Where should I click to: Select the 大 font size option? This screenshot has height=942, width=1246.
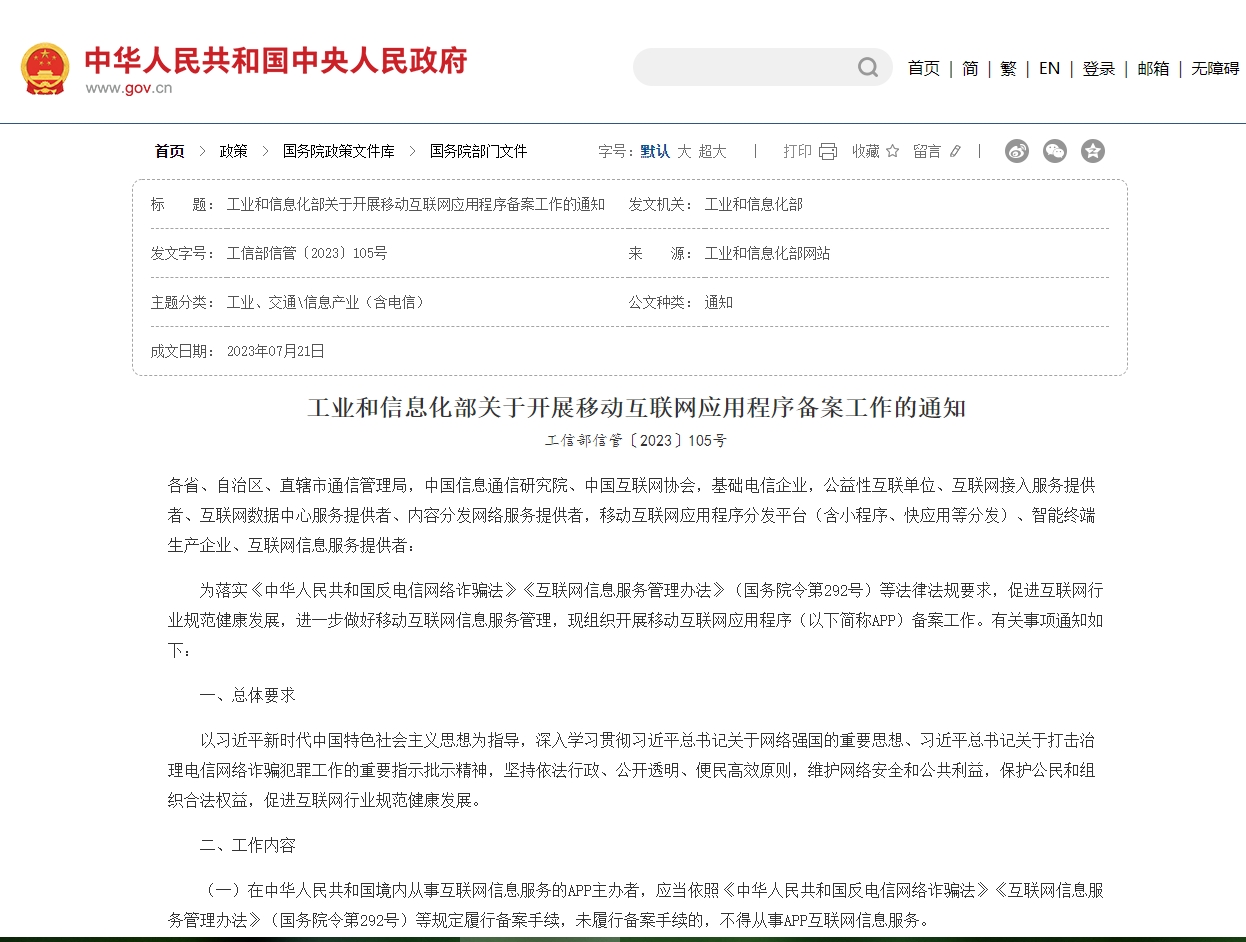684,151
